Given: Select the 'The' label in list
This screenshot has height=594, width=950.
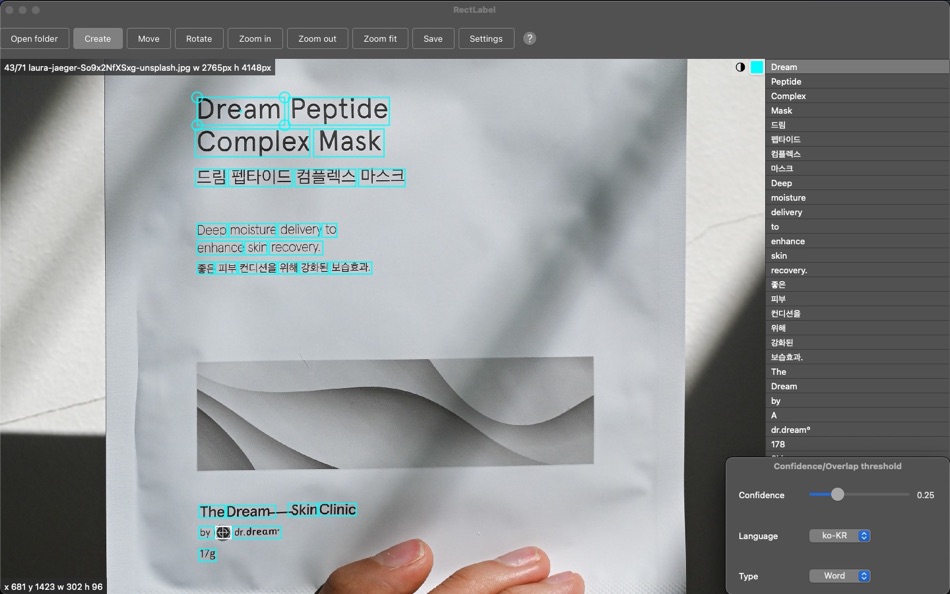Looking at the screenshot, I should 857,372.
